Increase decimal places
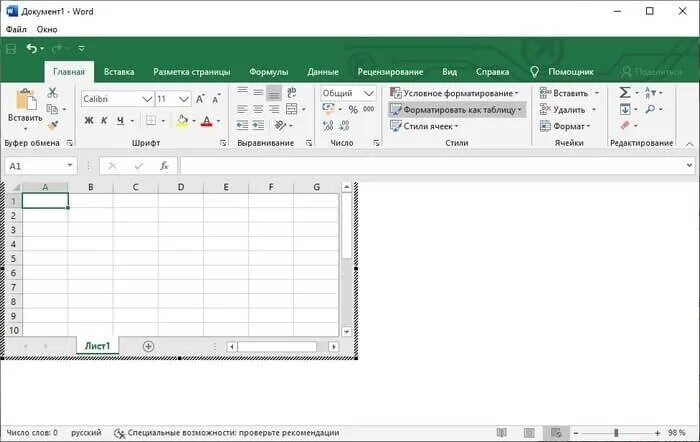700x442 pixels. 328,125
